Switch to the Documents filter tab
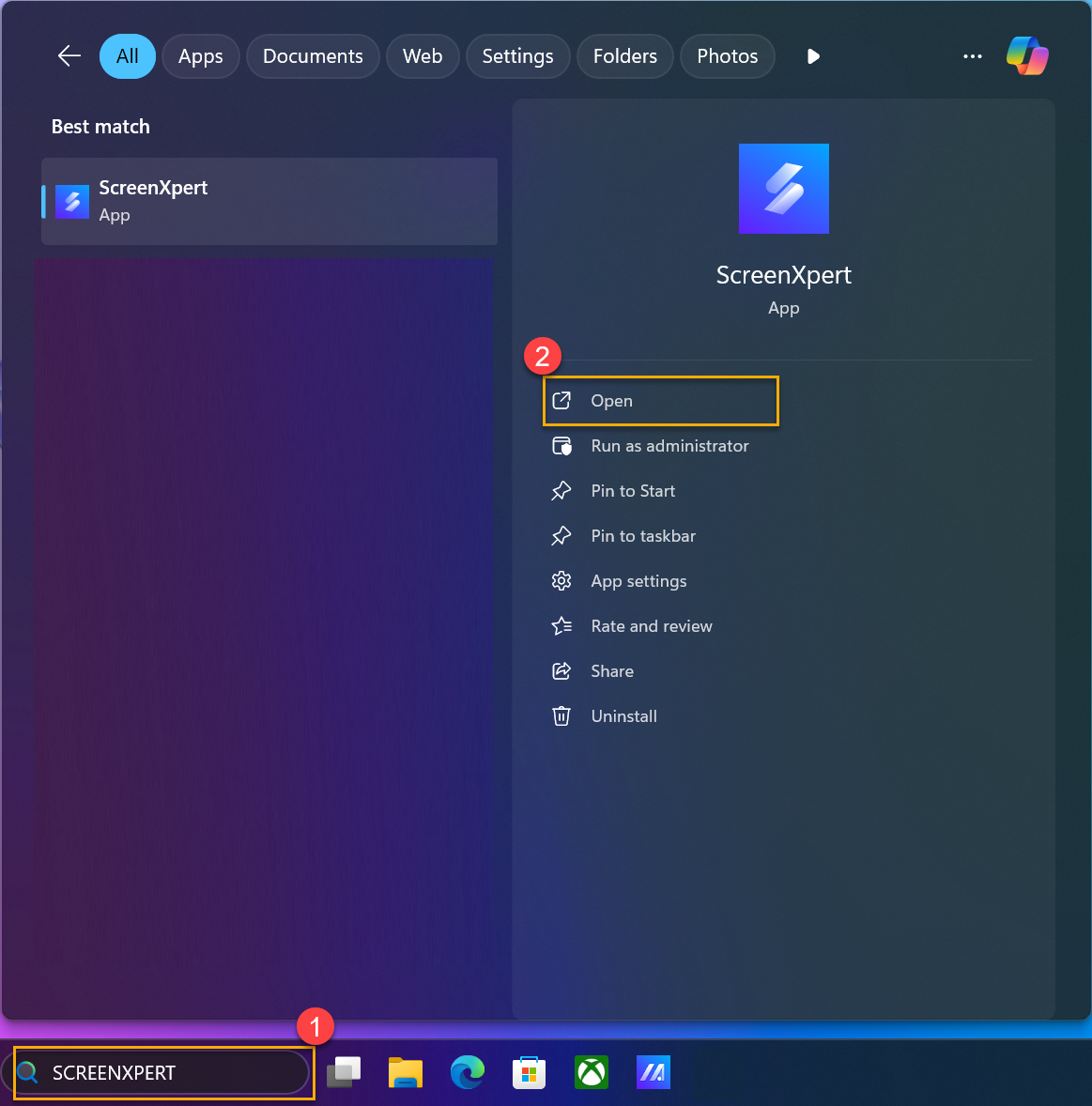Screen dimensions: 1092x1106 tap(313, 55)
